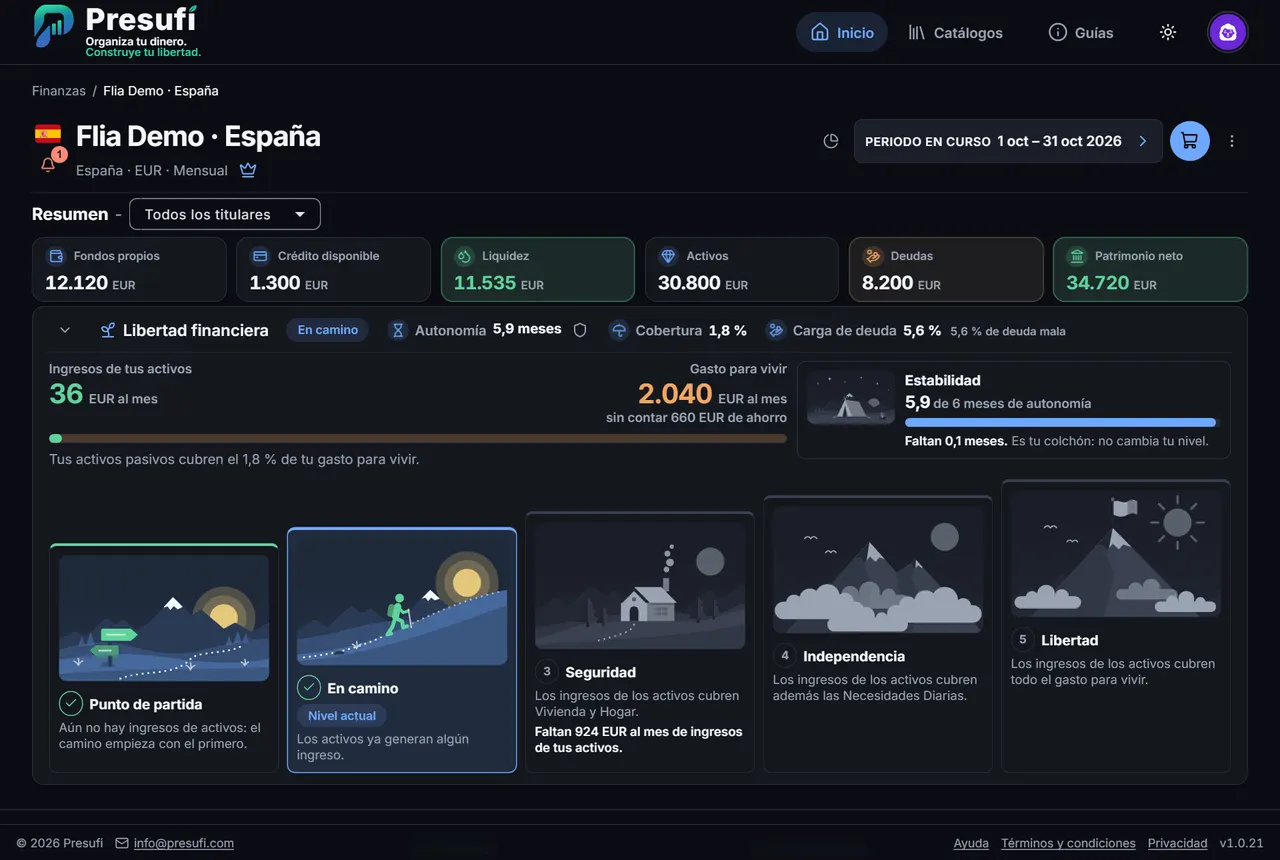
Task: Select the Independencia level card
Action: point(878,634)
